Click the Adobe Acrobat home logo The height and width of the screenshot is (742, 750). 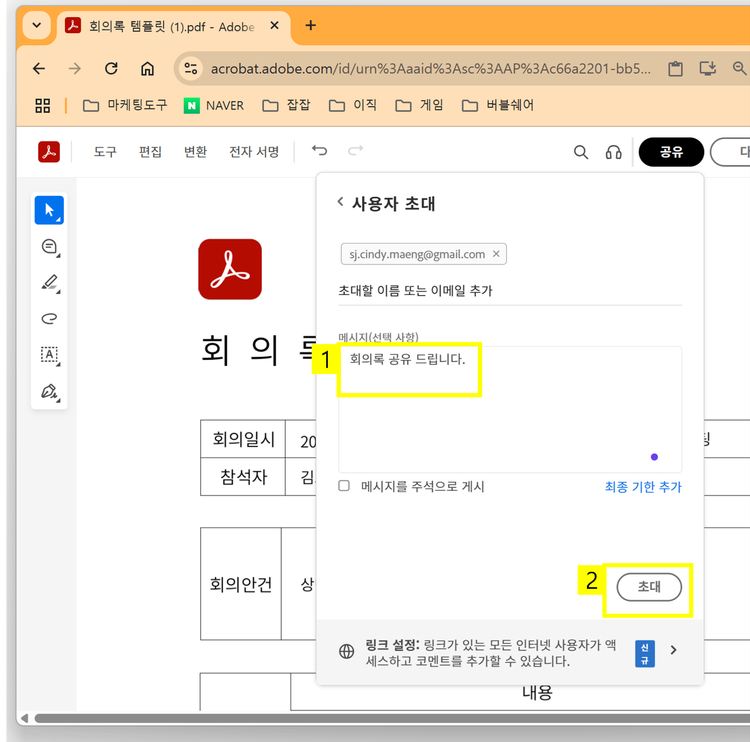point(49,152)
